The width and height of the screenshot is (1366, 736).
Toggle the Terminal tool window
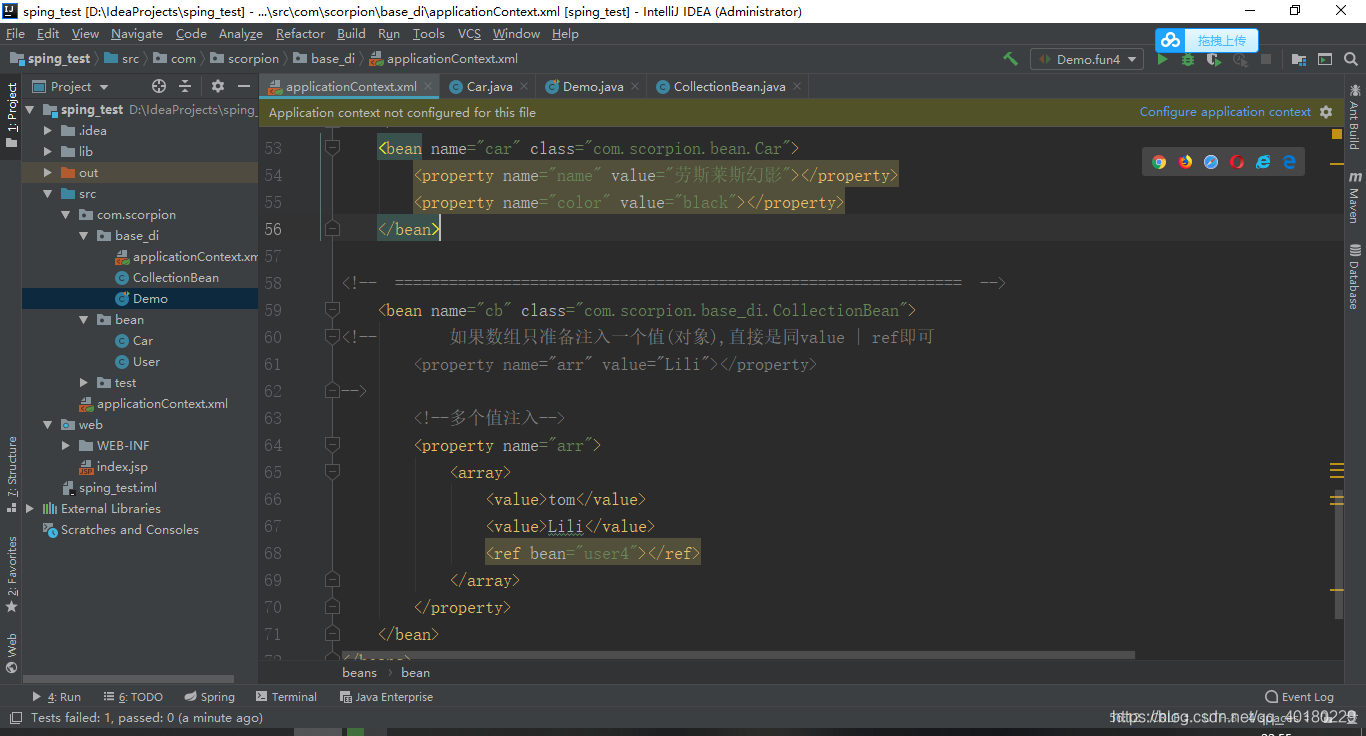point(286,697)
